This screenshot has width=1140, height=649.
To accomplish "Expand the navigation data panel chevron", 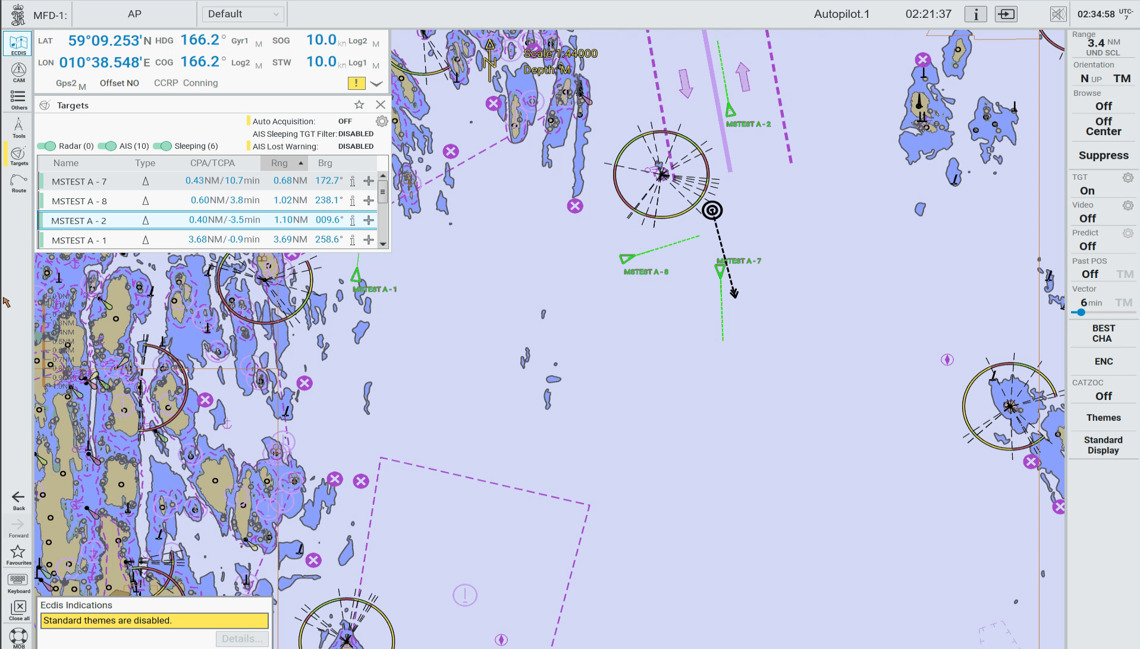I will [377, 84].
